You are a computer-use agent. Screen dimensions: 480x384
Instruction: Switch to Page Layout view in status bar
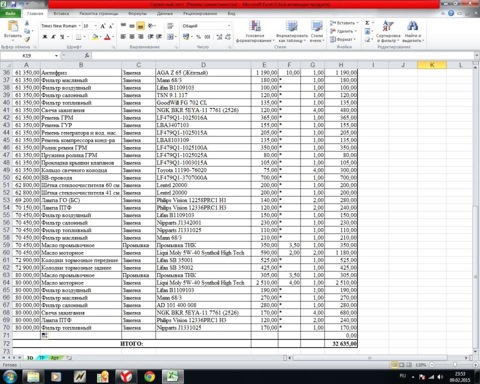coord(402,365)
